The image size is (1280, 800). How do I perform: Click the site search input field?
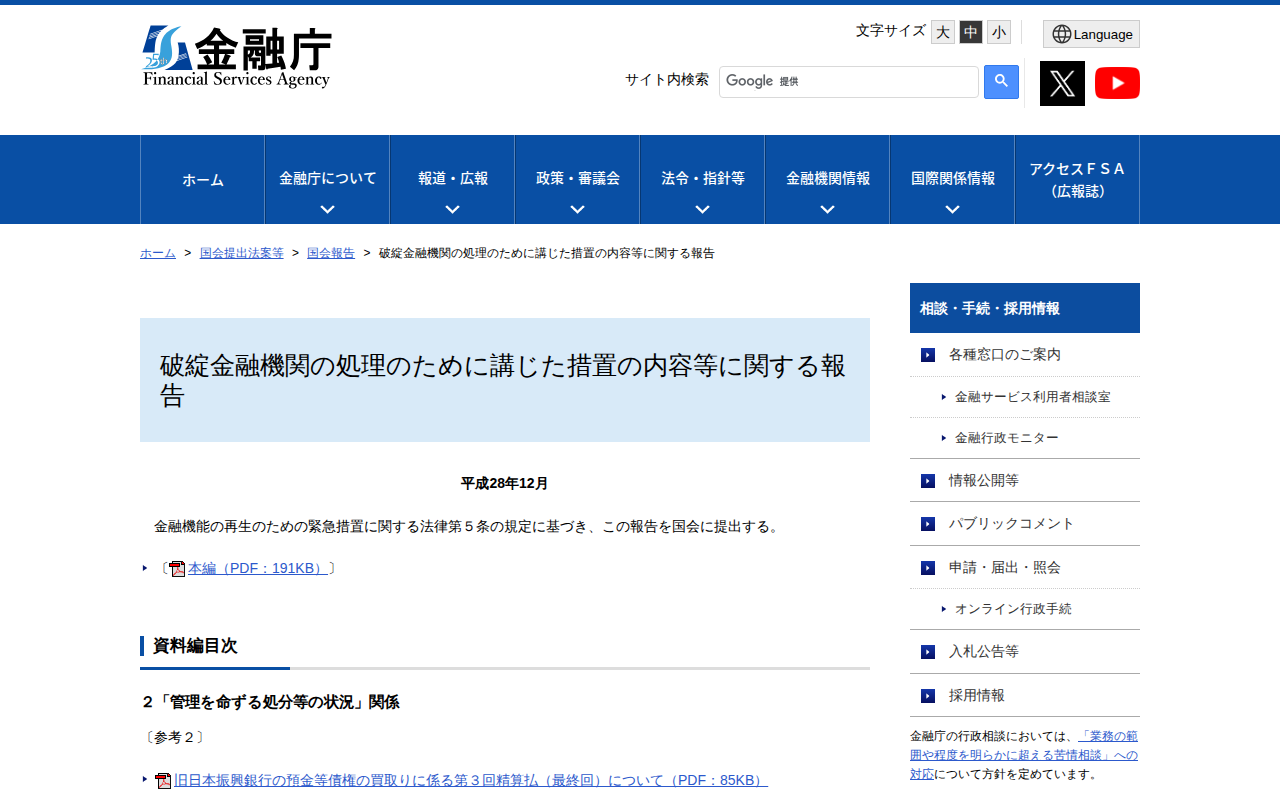tap(849, 82)
